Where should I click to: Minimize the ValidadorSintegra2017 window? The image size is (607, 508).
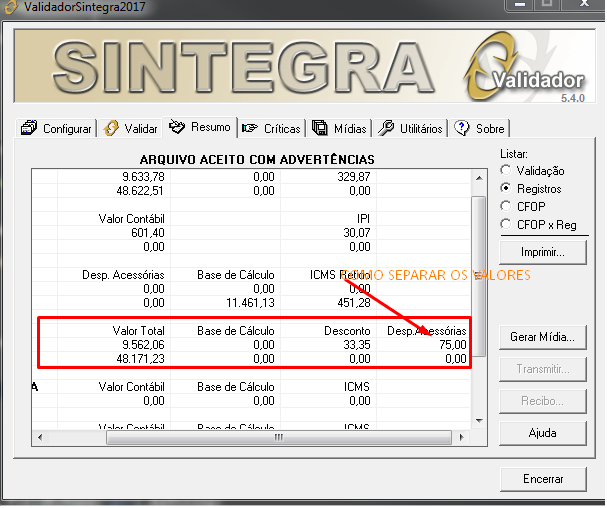tap(520, 5)
